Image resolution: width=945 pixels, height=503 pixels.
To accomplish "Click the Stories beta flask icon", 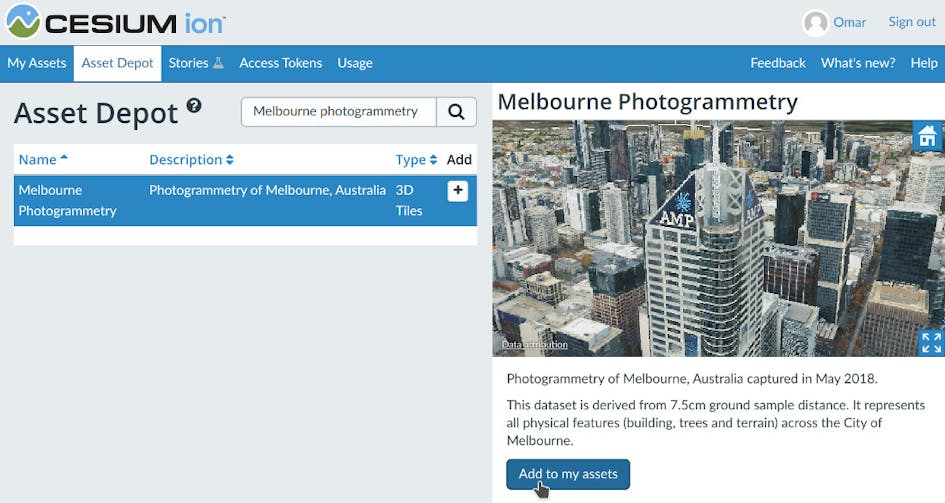I will coord(218,63).
